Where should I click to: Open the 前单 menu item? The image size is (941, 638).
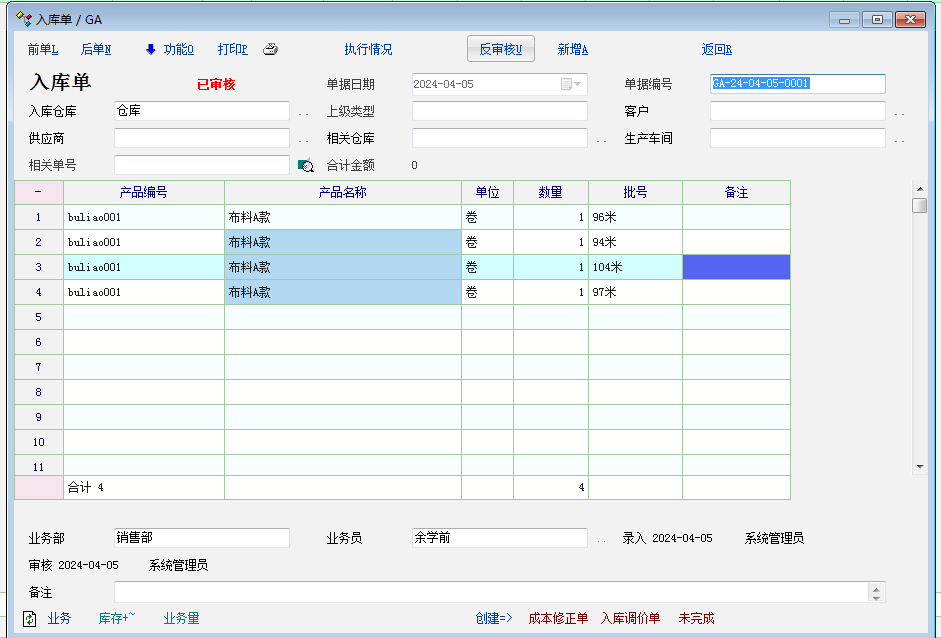click(x=43, y=49)
